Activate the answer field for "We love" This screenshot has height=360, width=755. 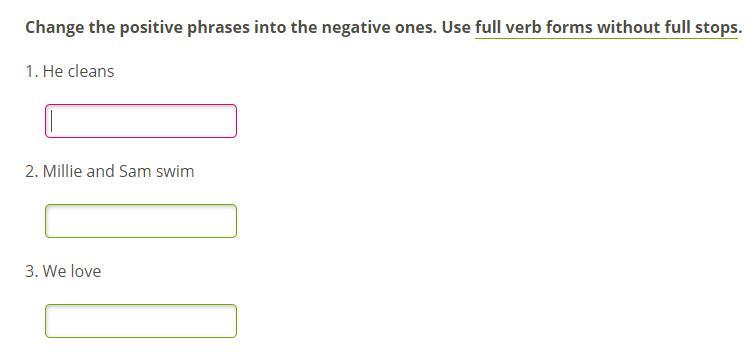[x=141, y=321]
